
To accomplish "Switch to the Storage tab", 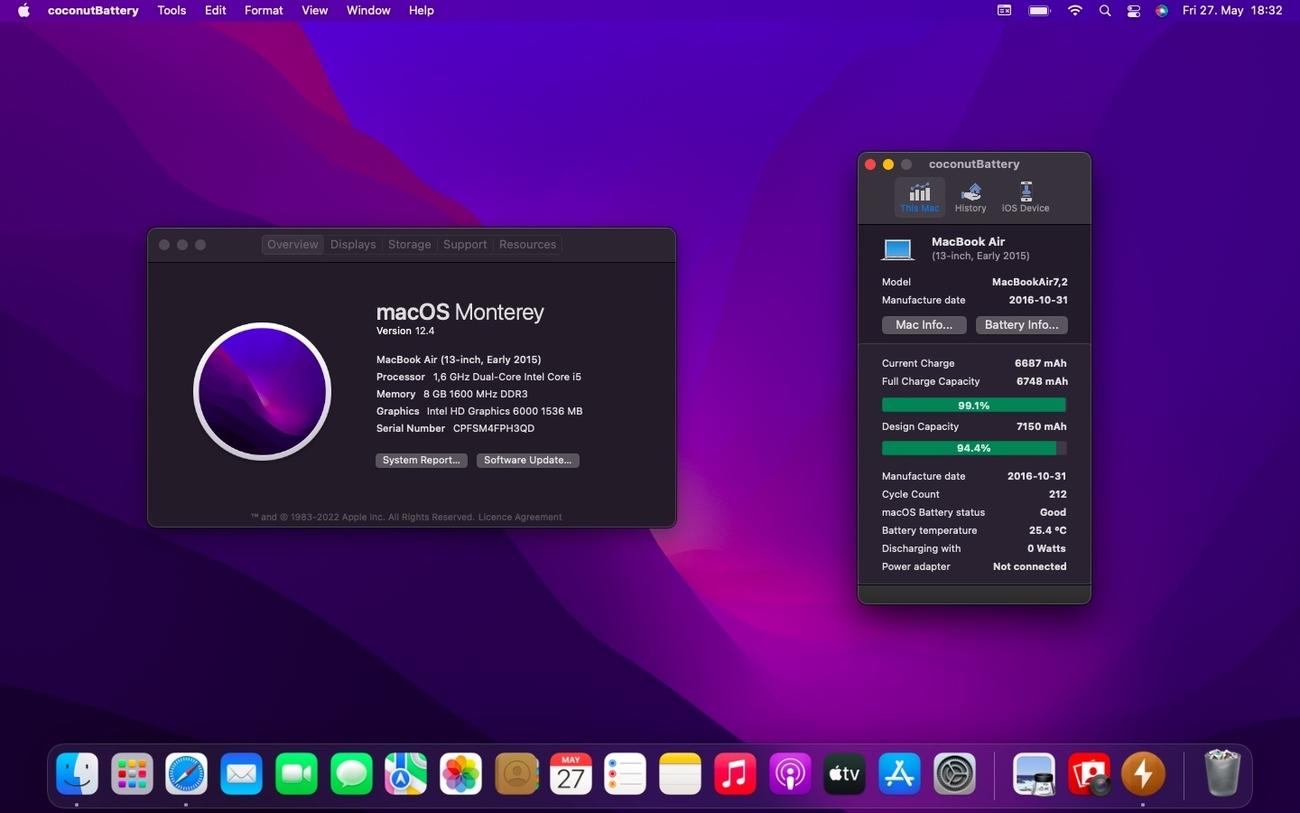I will (409, 244).
